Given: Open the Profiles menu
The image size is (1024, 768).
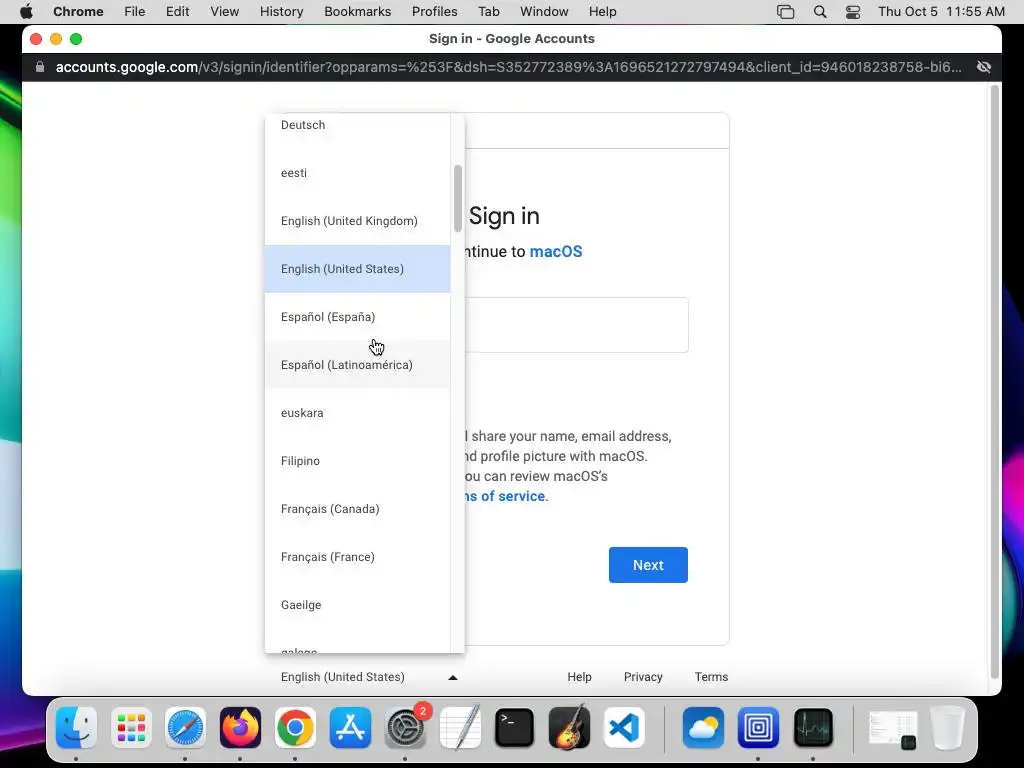Looking at the screenshot, I should [434, 12].
